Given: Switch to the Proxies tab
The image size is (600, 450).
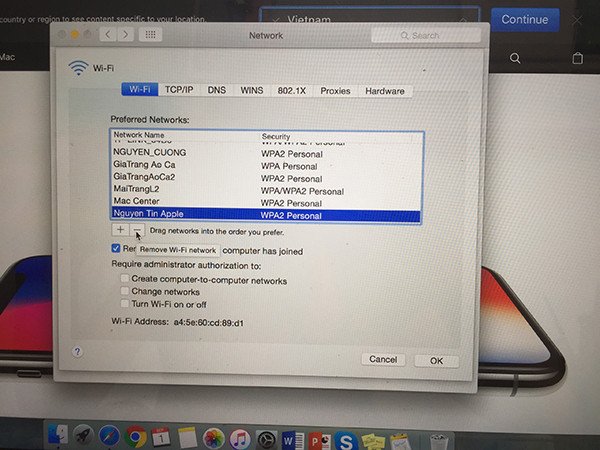Looking at the screenshot, I should (x=335, y=91).
